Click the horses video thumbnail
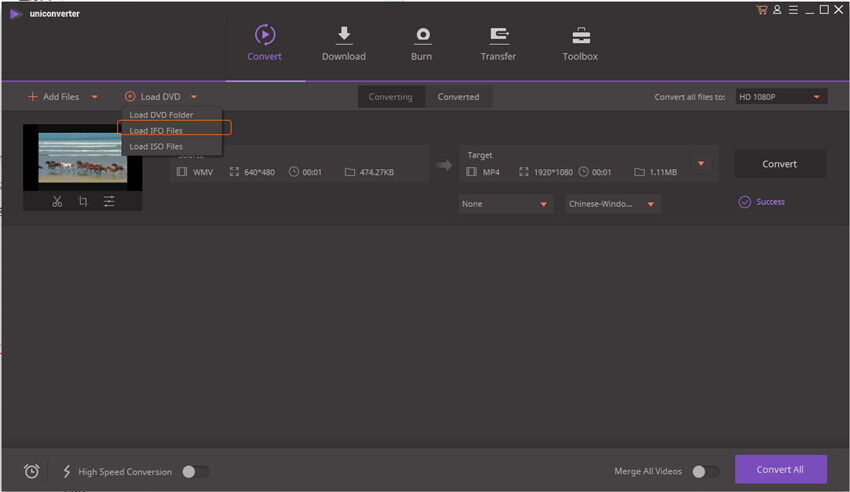This screenshot has width=850, height=492. pyautogui.click(x=82, y=157)
